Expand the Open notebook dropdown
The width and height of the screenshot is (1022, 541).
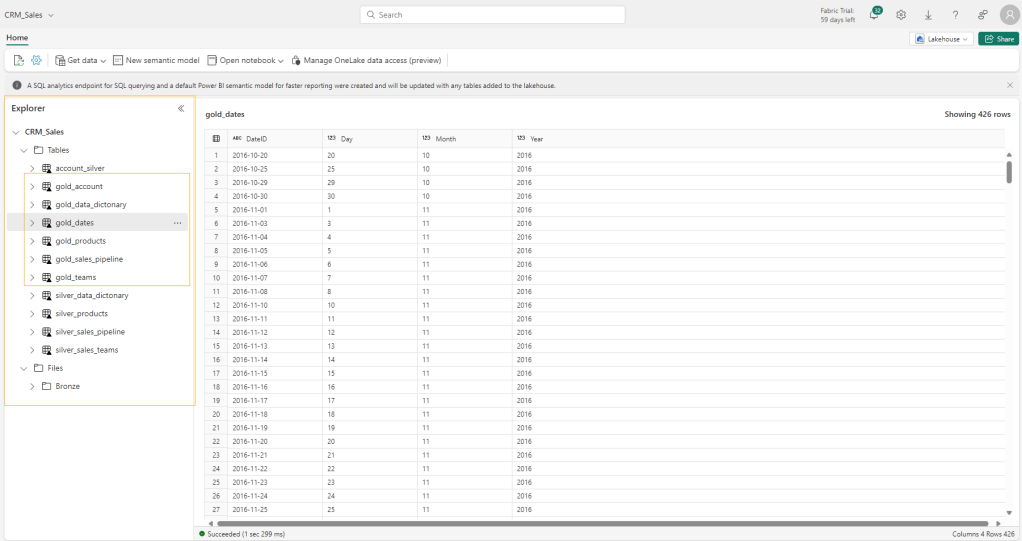click(x=245, y=60)
